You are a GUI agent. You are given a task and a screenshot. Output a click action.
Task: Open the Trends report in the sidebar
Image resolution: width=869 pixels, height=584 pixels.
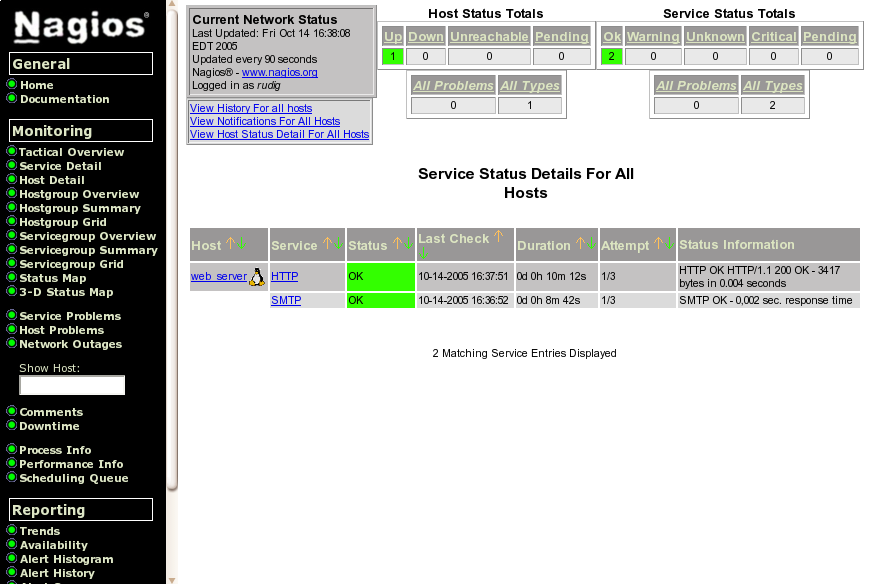click(40, 531)
